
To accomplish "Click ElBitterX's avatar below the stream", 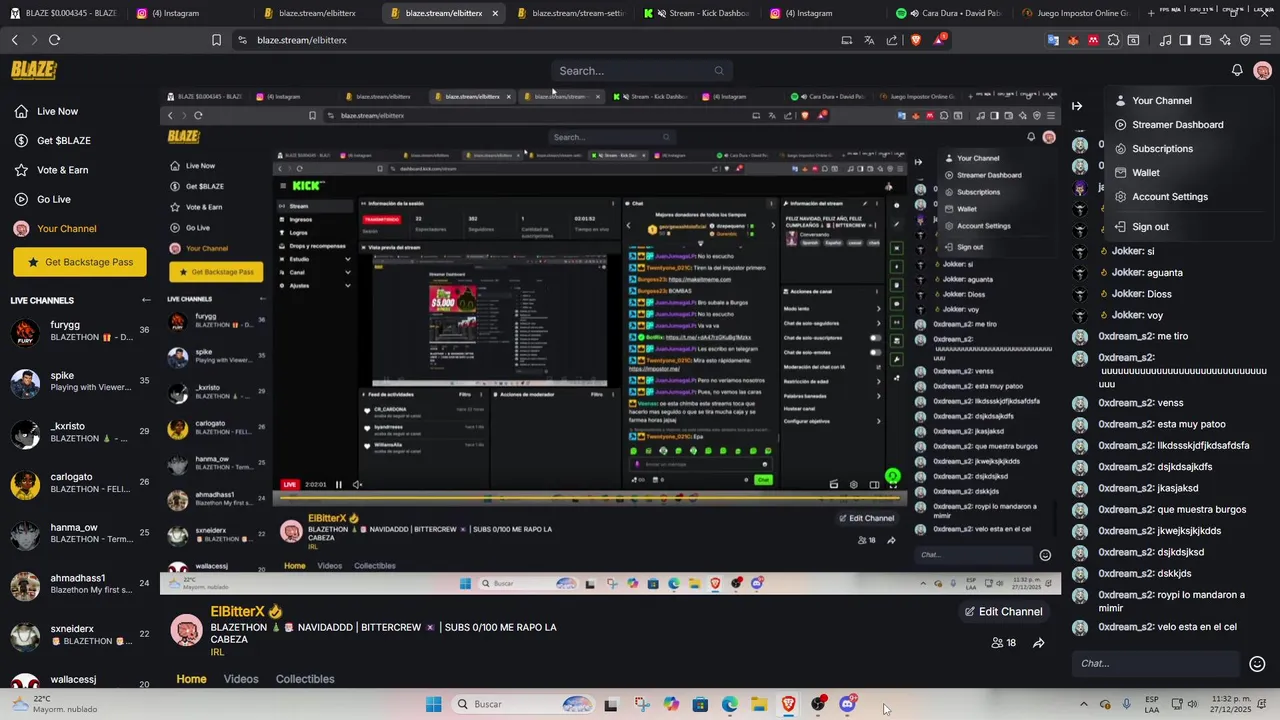I will pos(186,631).
